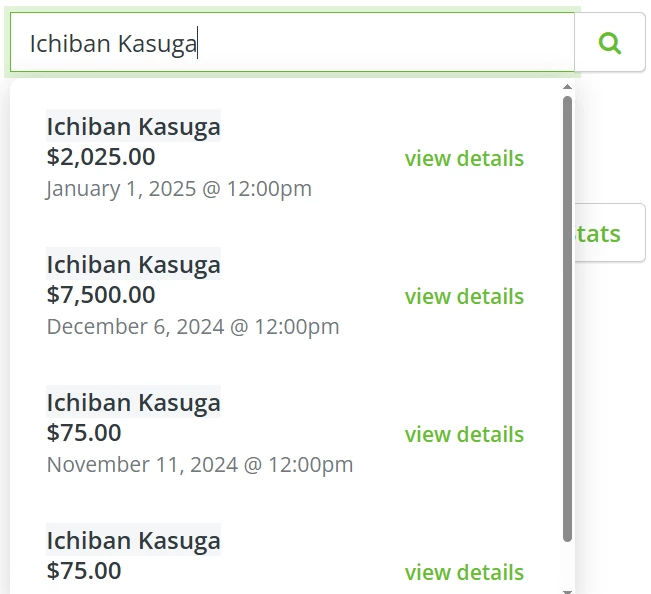This screenshot has height=594, width=651.
Task: Click the results list scrollbar thumb
Action: tap(567, 320)
